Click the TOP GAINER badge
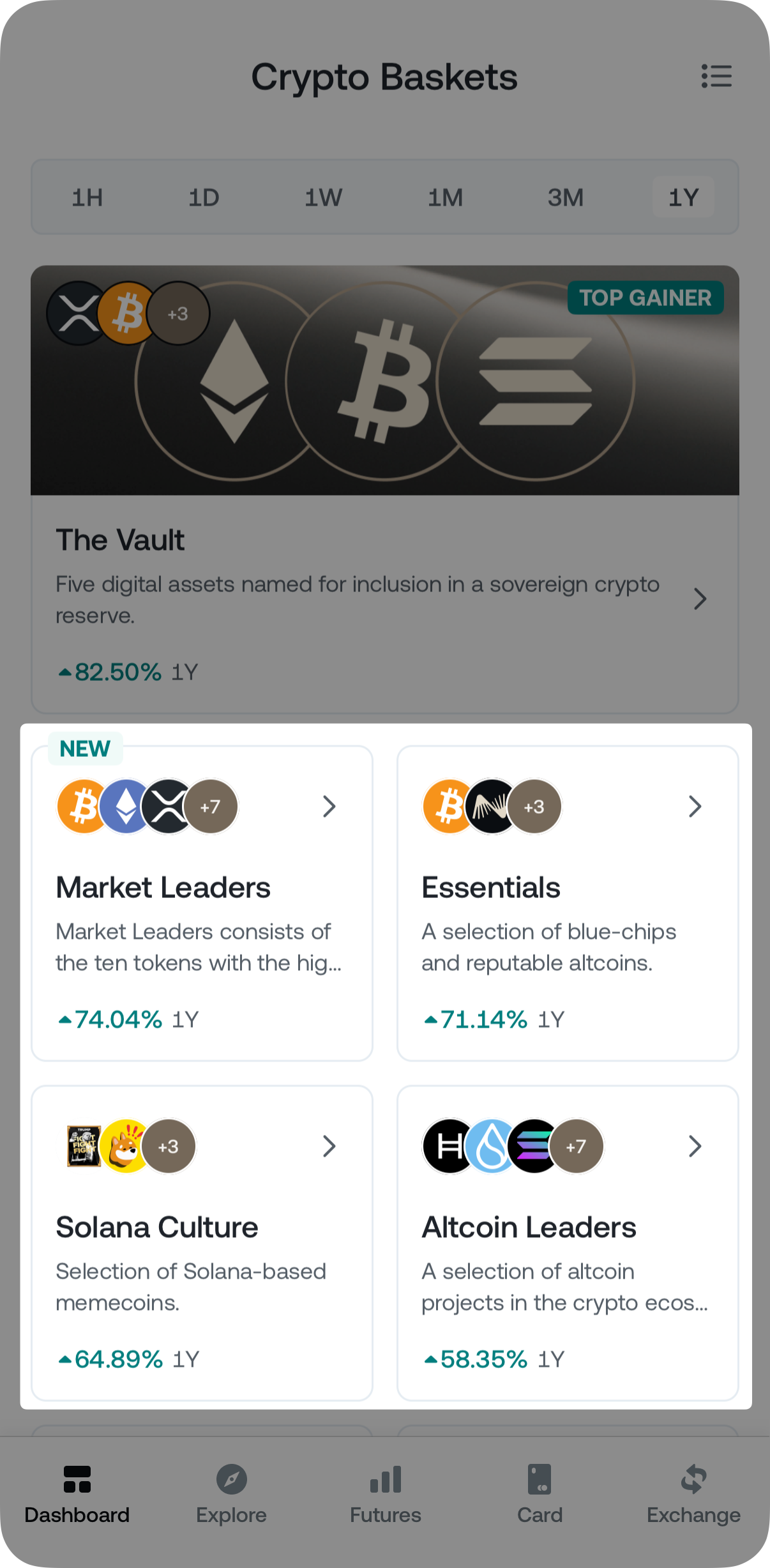The height and width of the screenshot is (1568, 770). point(645,298)
